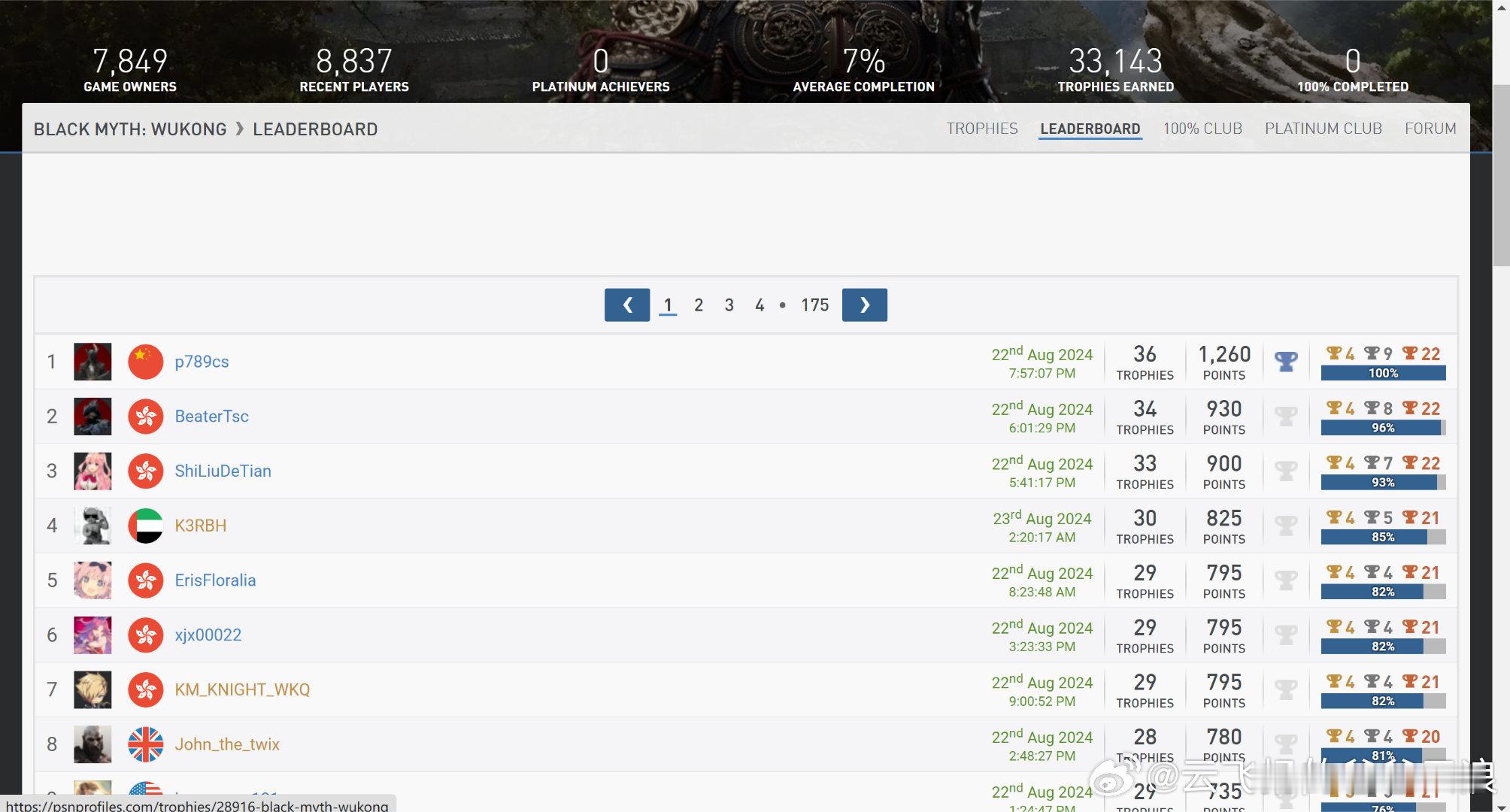1510x812 pixels.
Task: Open BeaterTsc profile link
Action: (211, 417)
